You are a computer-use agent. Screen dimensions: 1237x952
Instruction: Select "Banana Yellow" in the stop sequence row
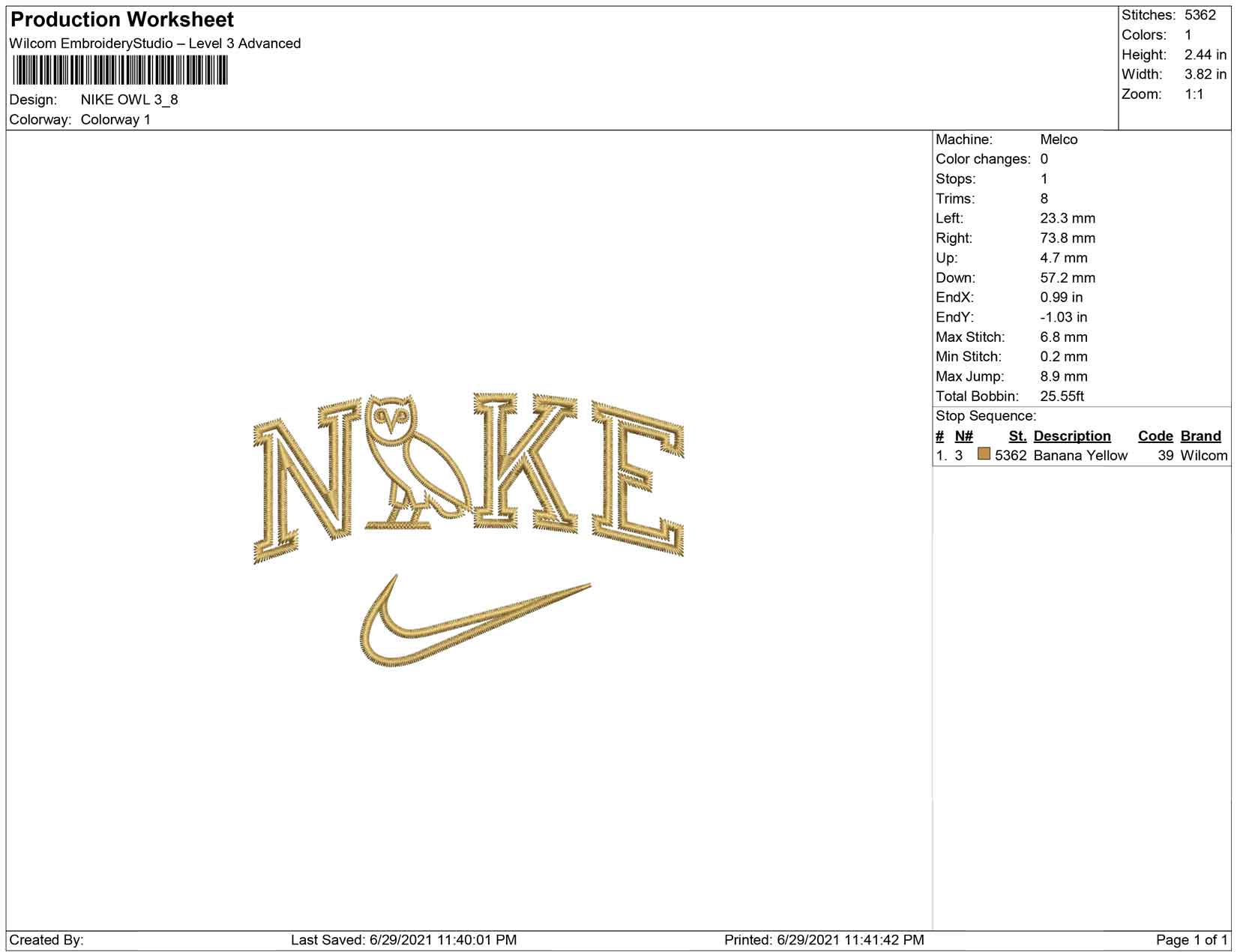(x=1080, y=456)
